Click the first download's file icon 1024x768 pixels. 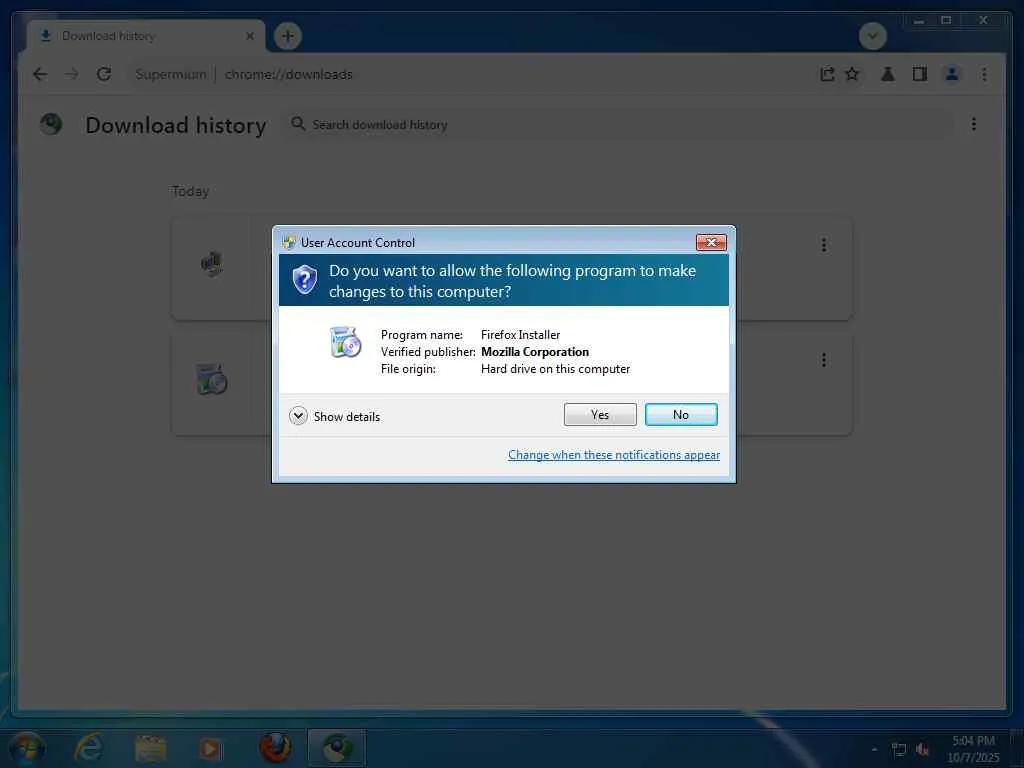[x=212, y=264]
